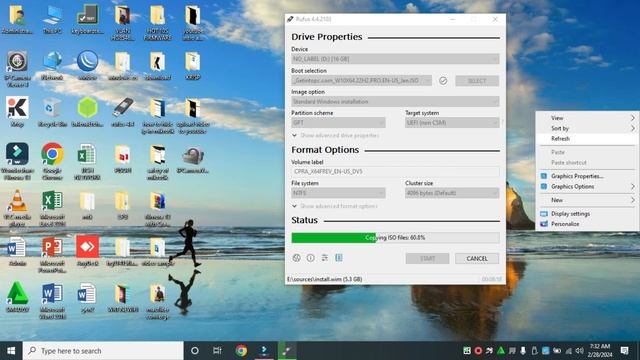This screenshot has height=360, width=640.
Task: Open the File system dropdown
Action: (x=338, y=193)
